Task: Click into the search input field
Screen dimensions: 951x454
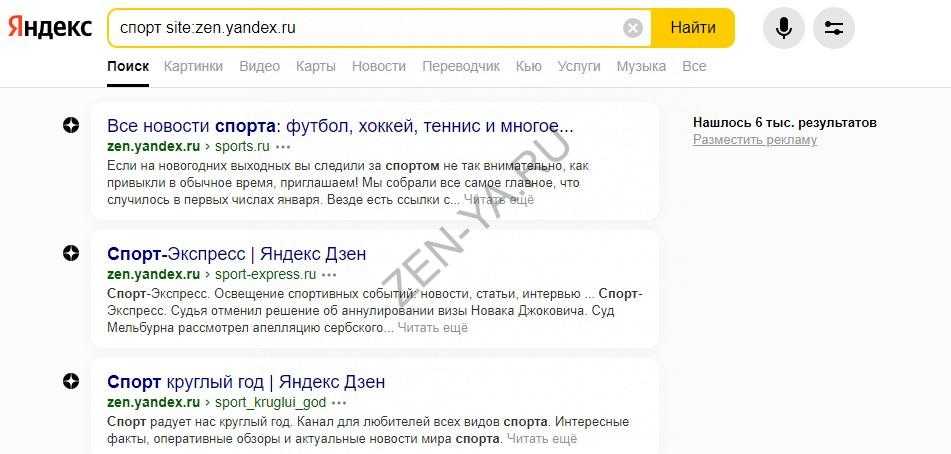Action: click(360, 28)
